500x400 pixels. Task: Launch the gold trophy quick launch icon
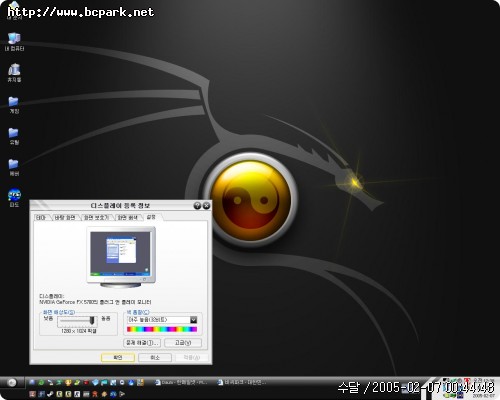68,382
